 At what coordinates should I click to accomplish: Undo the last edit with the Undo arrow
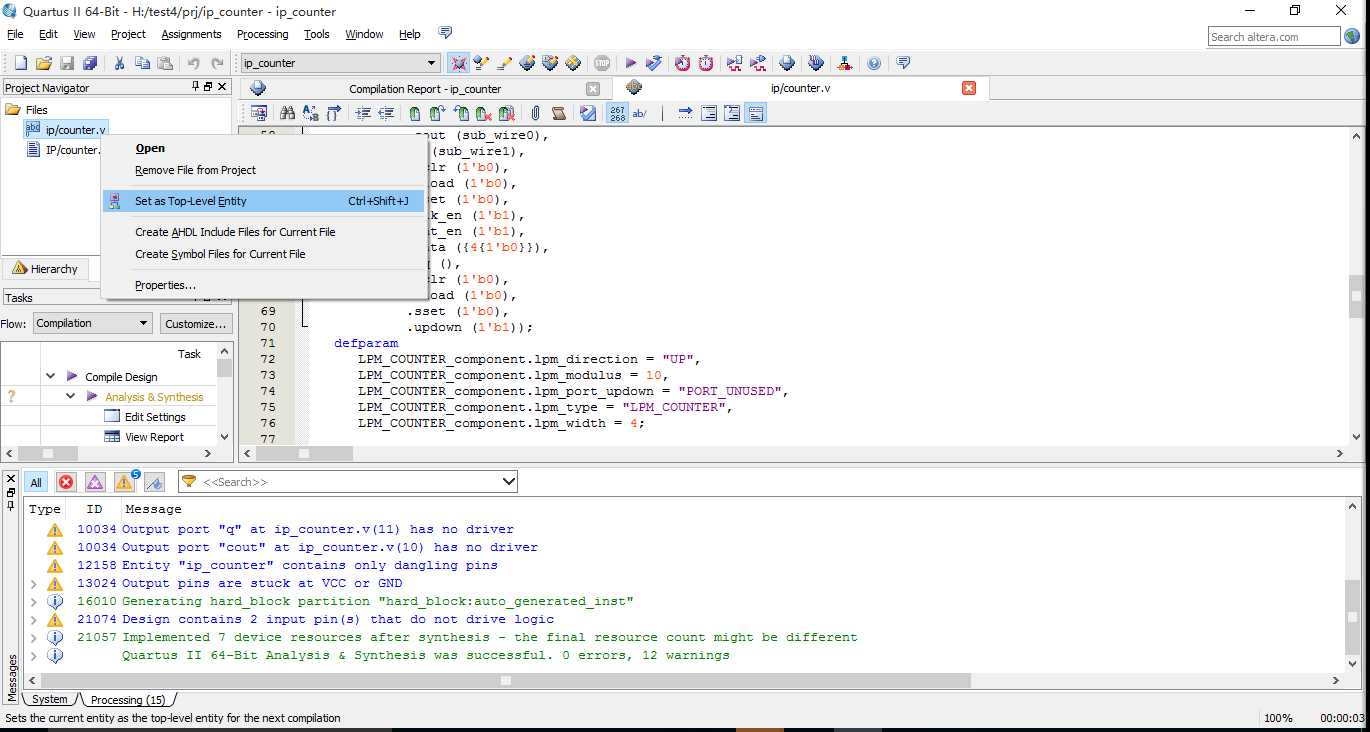tap(194, 63)
